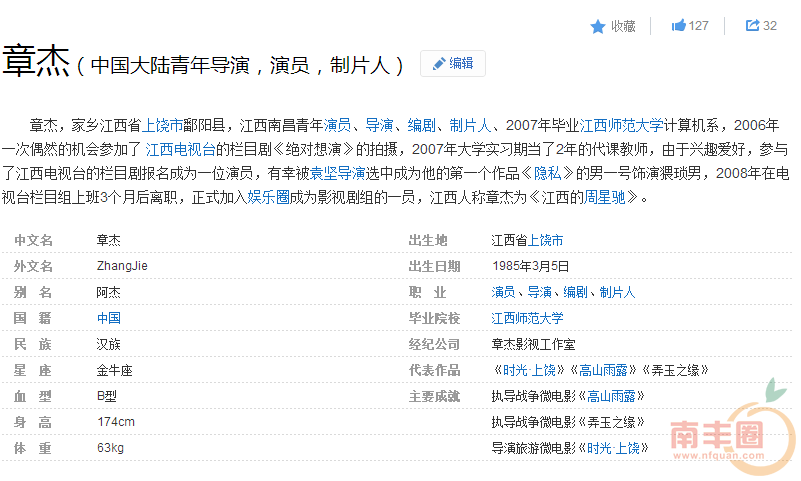
Task: Click 制片人 link in 职业 row
Action: [x=617, y=292]
